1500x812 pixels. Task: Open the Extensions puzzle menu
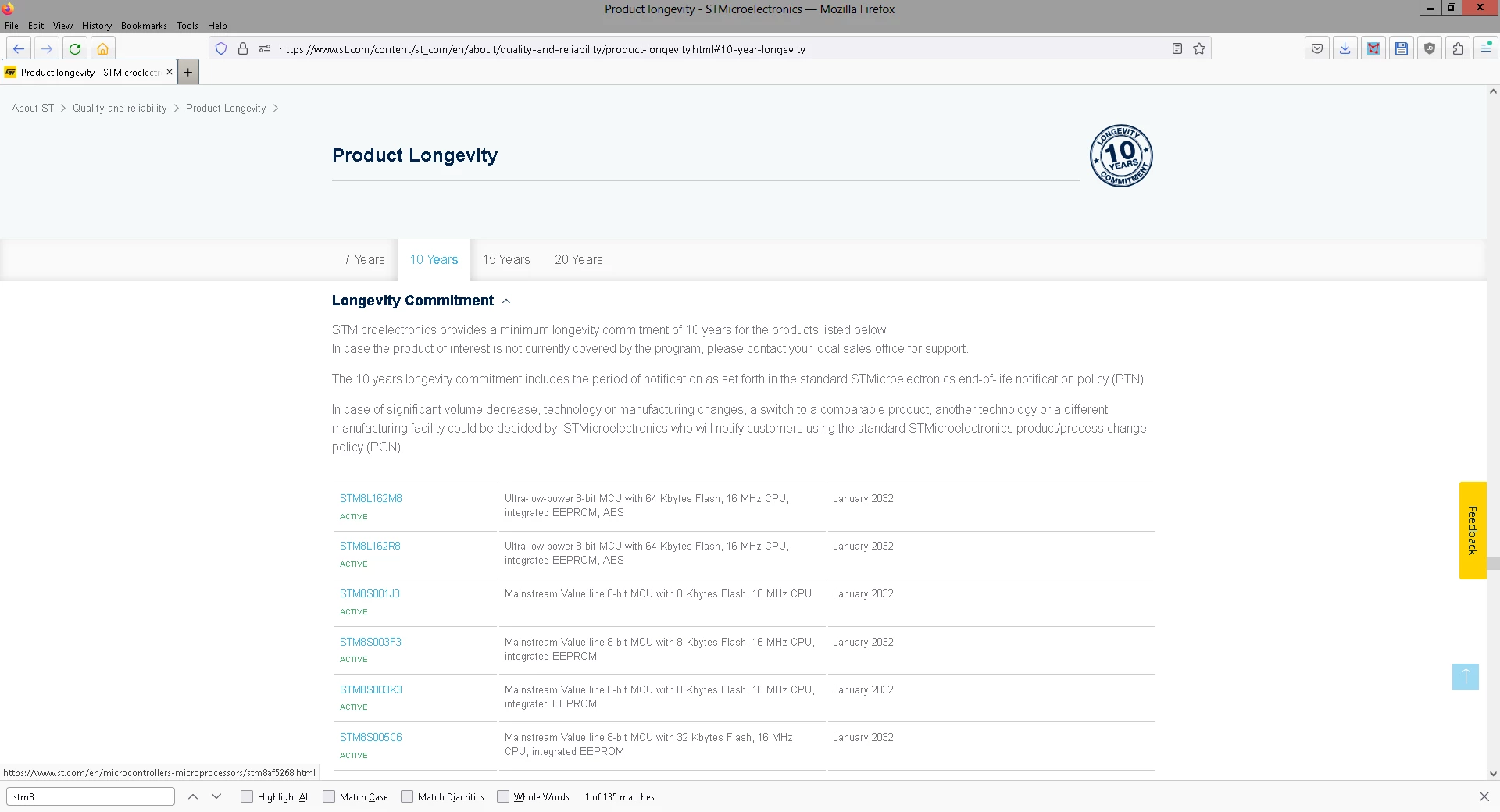click(1458, 48)
